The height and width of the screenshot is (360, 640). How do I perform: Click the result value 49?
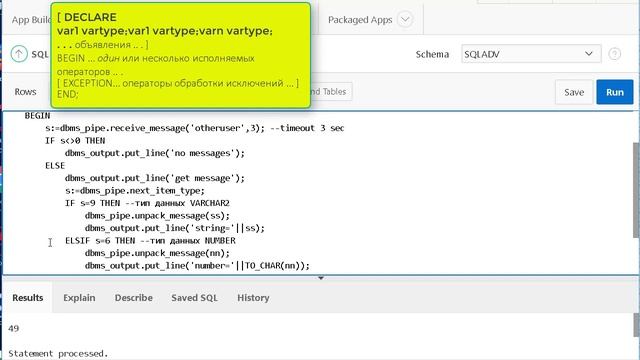pos(13,328)
